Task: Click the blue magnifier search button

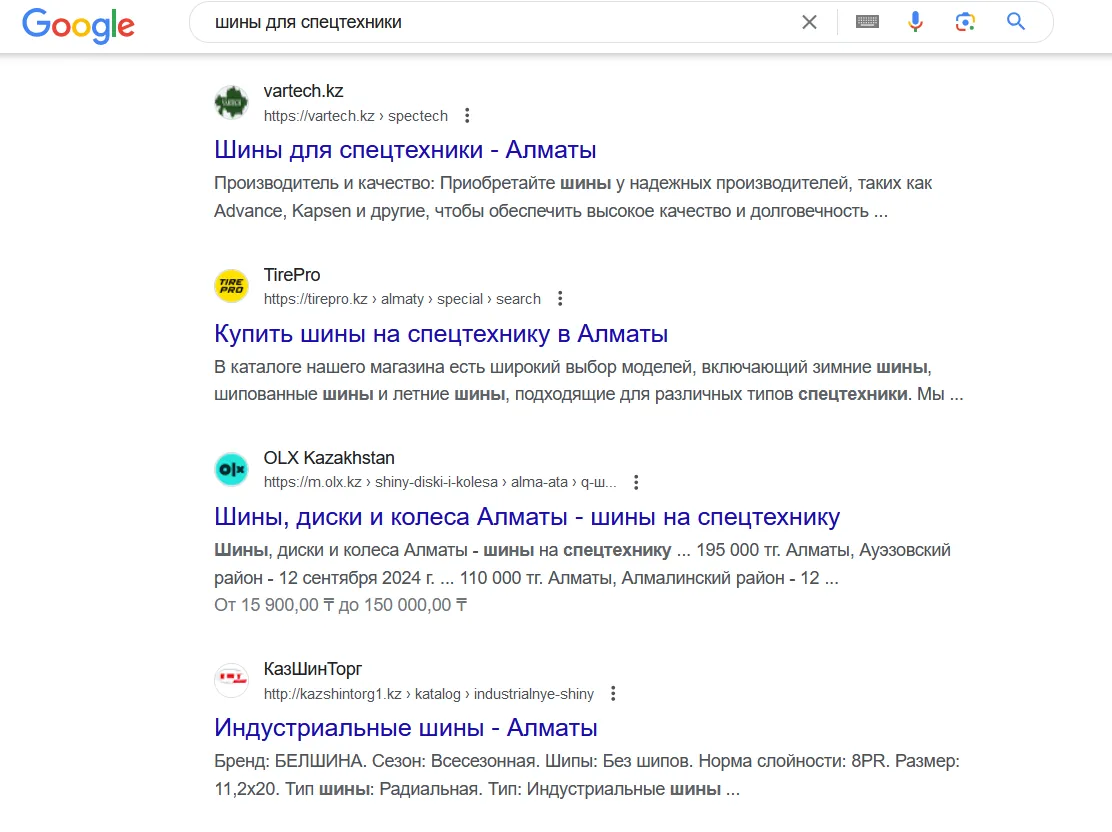Action: coord(1016,21)
